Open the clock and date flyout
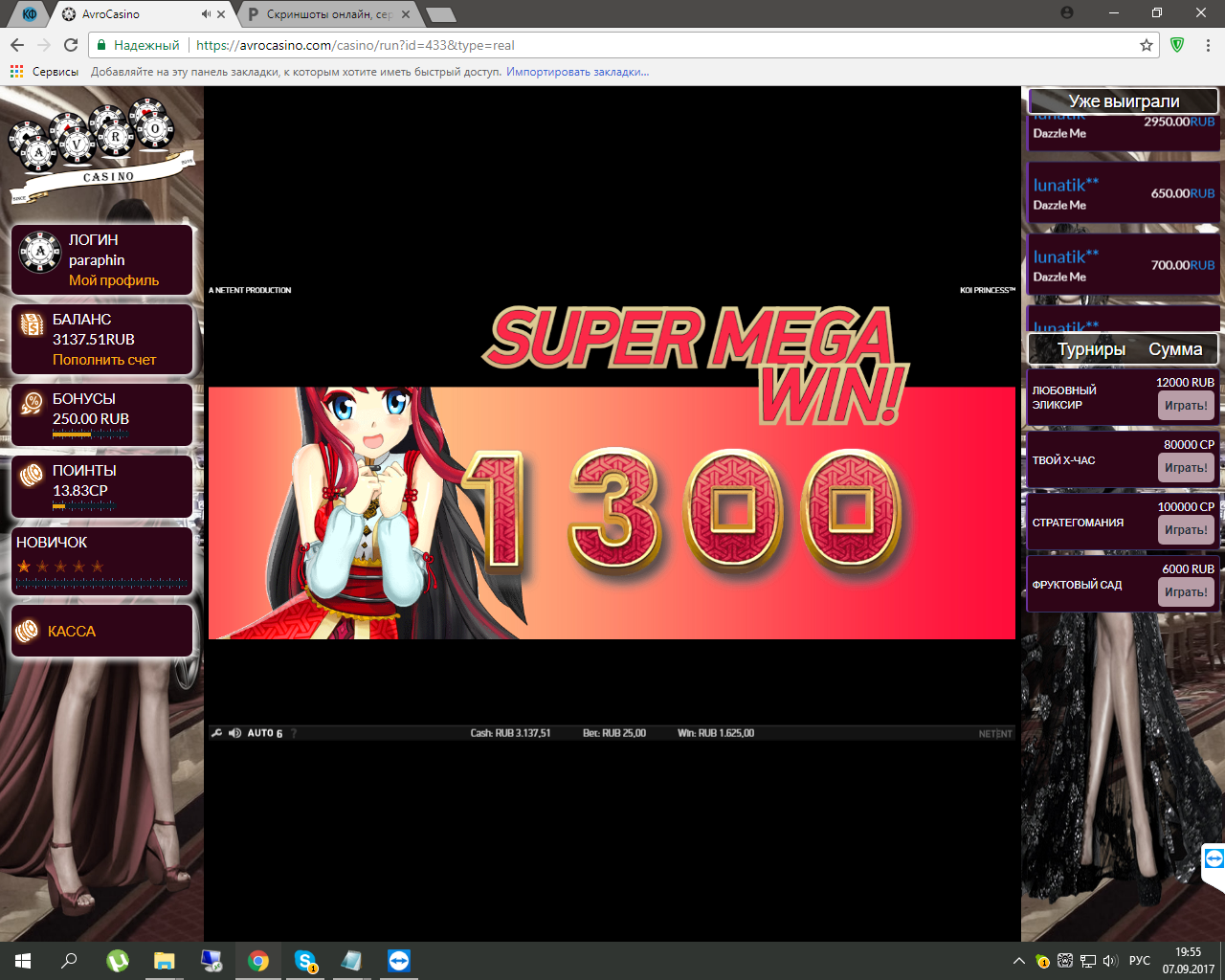The image size is (1225, 980). click(1189, 961)
